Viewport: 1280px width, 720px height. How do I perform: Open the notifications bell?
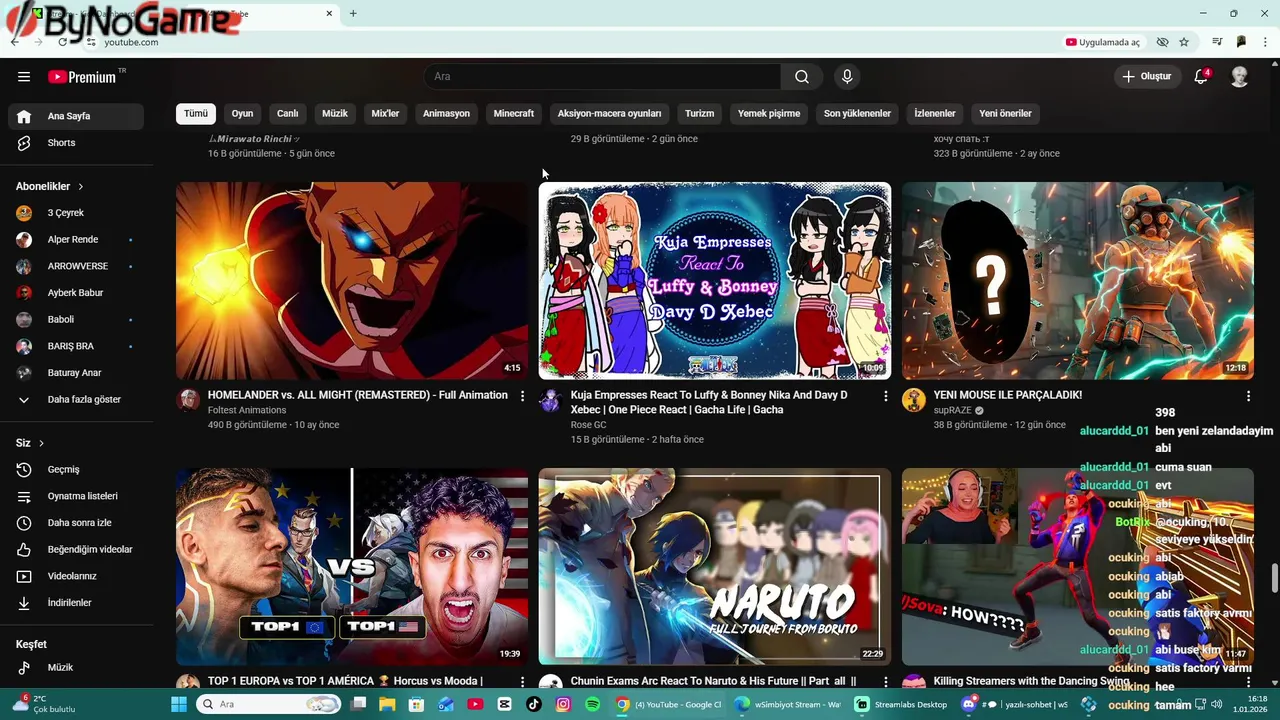coord(1202,77)
